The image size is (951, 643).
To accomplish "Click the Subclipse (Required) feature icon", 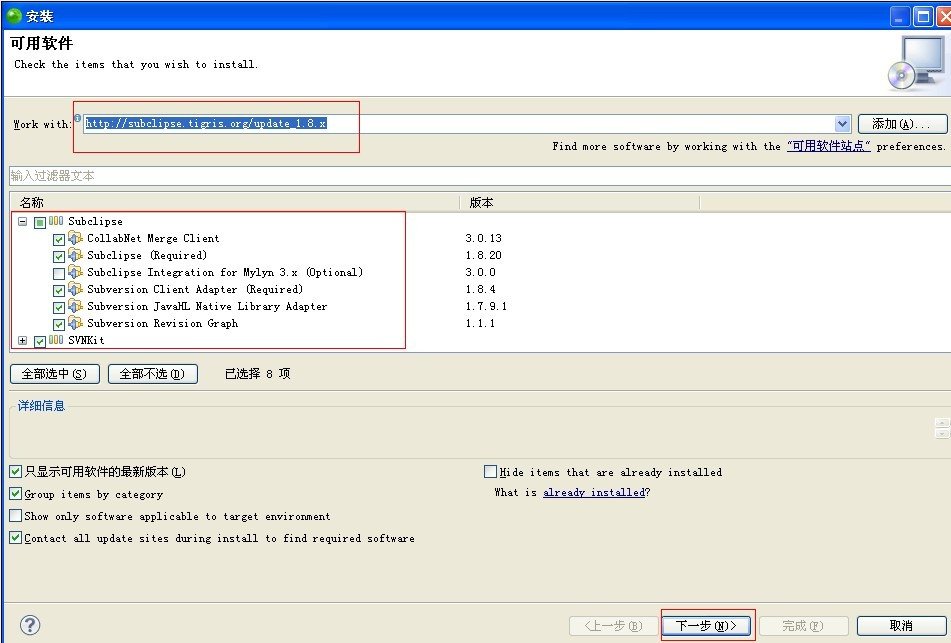I will 75,255.
